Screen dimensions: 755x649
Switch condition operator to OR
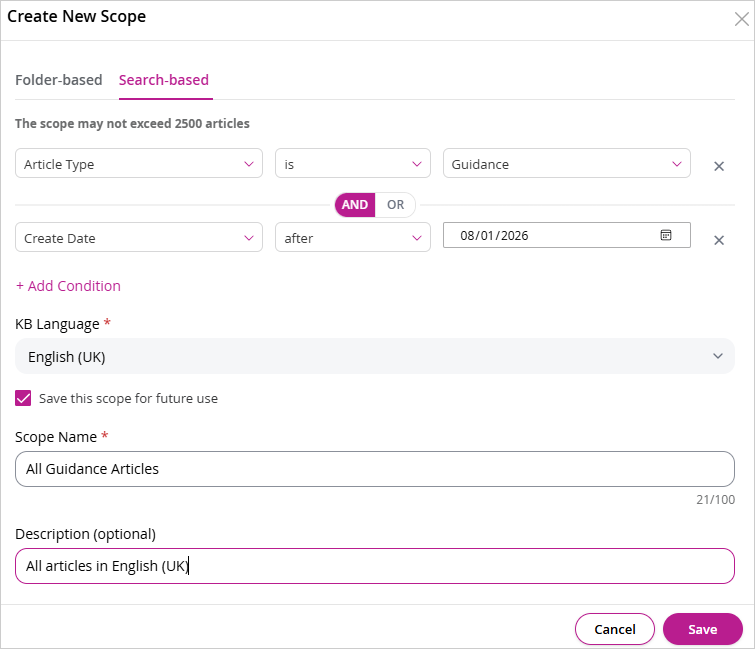click(395, 205)
